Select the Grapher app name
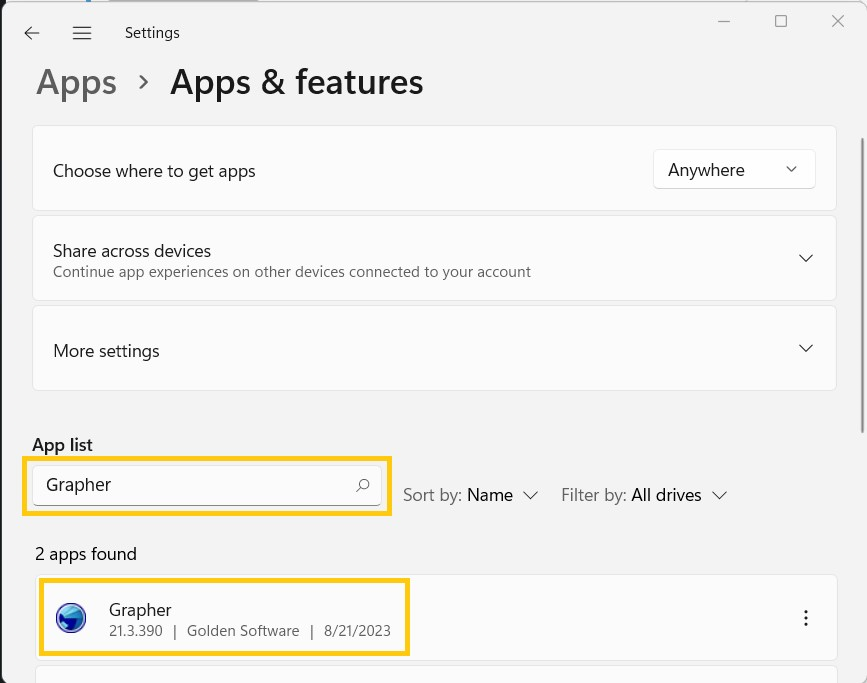The image size is (867, 683). pos(140,609)
